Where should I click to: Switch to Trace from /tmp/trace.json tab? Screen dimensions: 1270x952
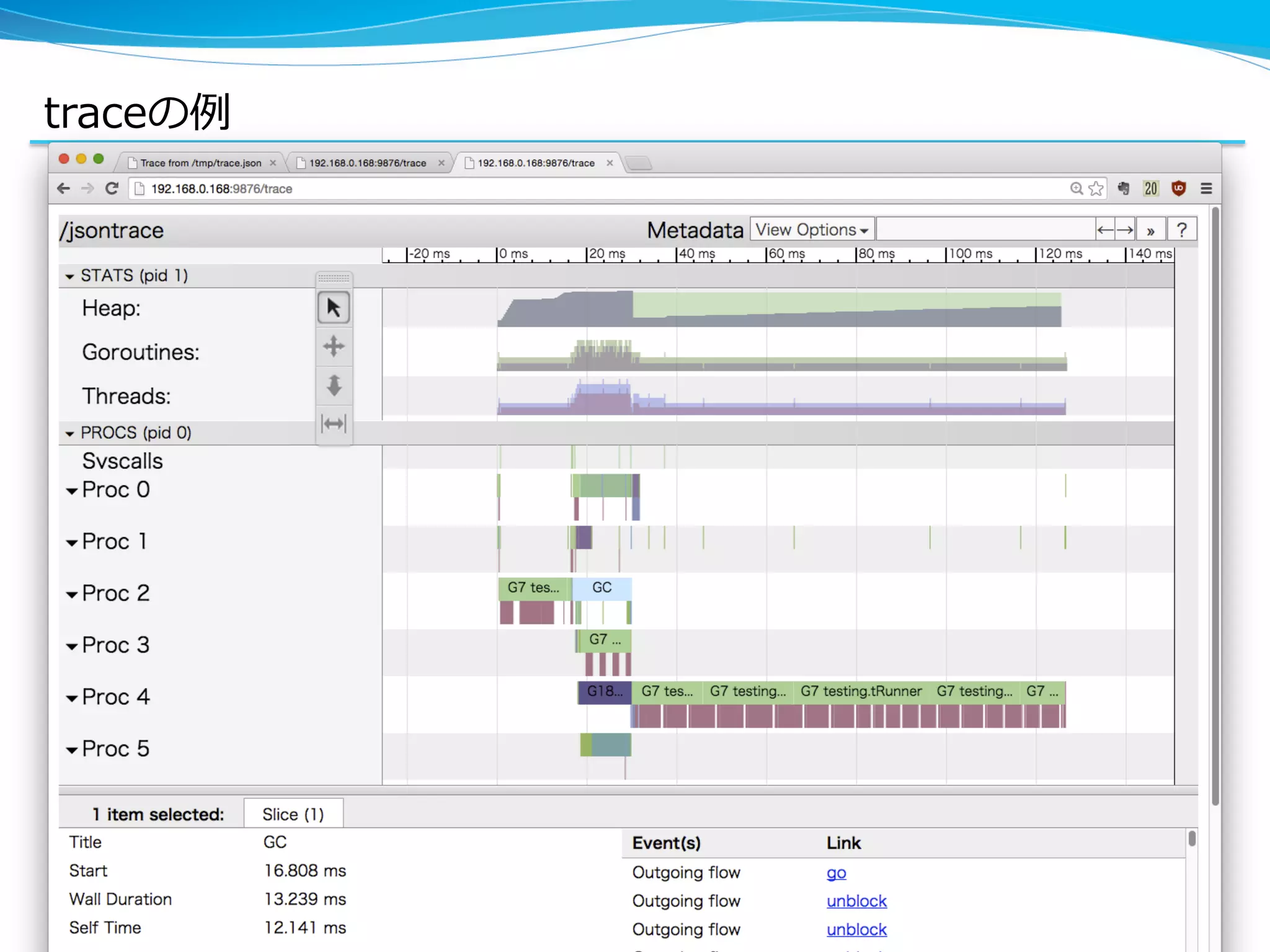(x=200, y=163)
